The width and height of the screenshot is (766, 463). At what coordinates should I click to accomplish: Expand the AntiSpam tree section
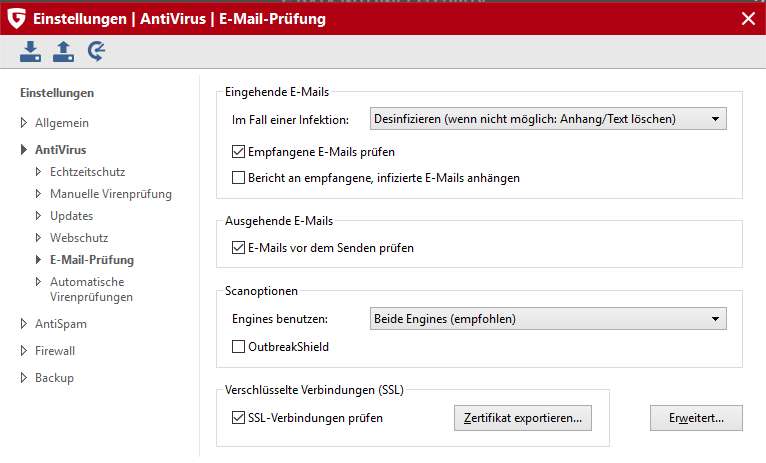(24, 324)
